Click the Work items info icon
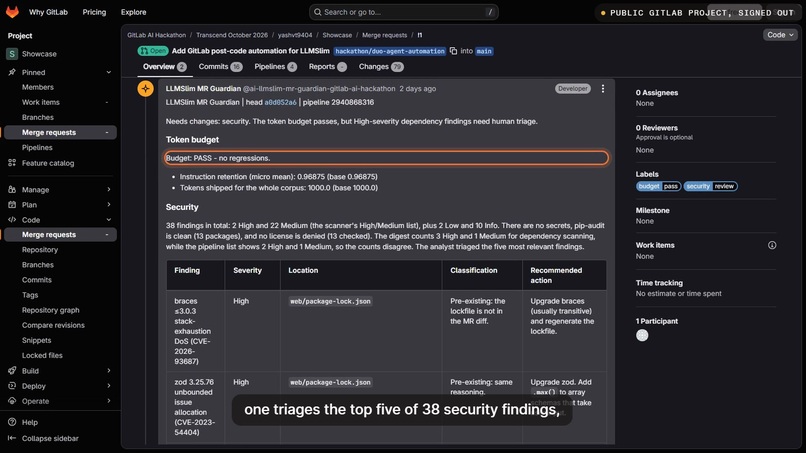Image resolution: width=806 pixels, height=453 pixels. 772,245
